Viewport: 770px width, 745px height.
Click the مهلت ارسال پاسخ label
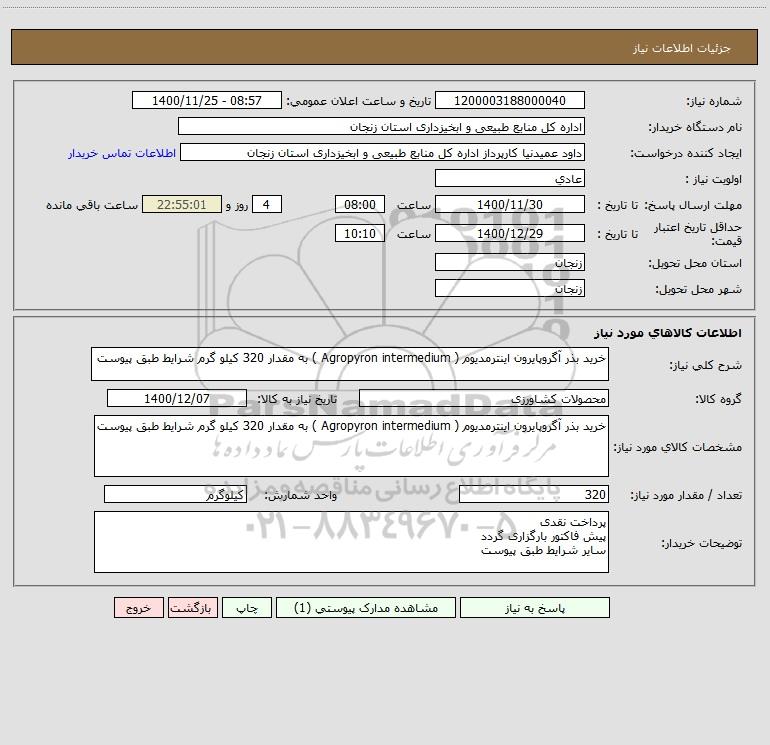693,205
